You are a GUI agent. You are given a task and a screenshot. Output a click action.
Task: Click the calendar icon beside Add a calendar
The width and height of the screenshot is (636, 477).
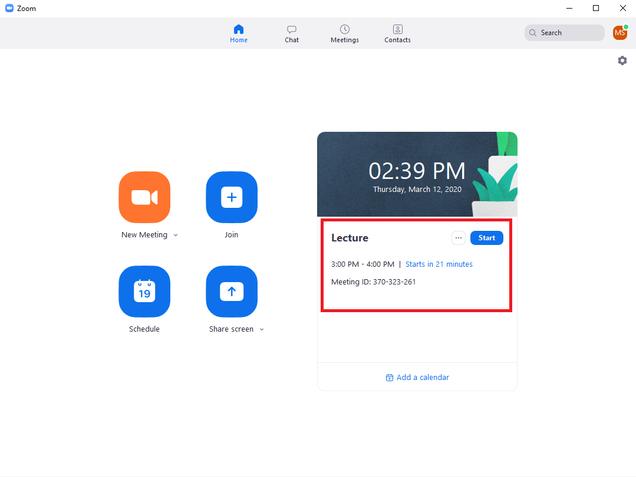tap(389, 377)
